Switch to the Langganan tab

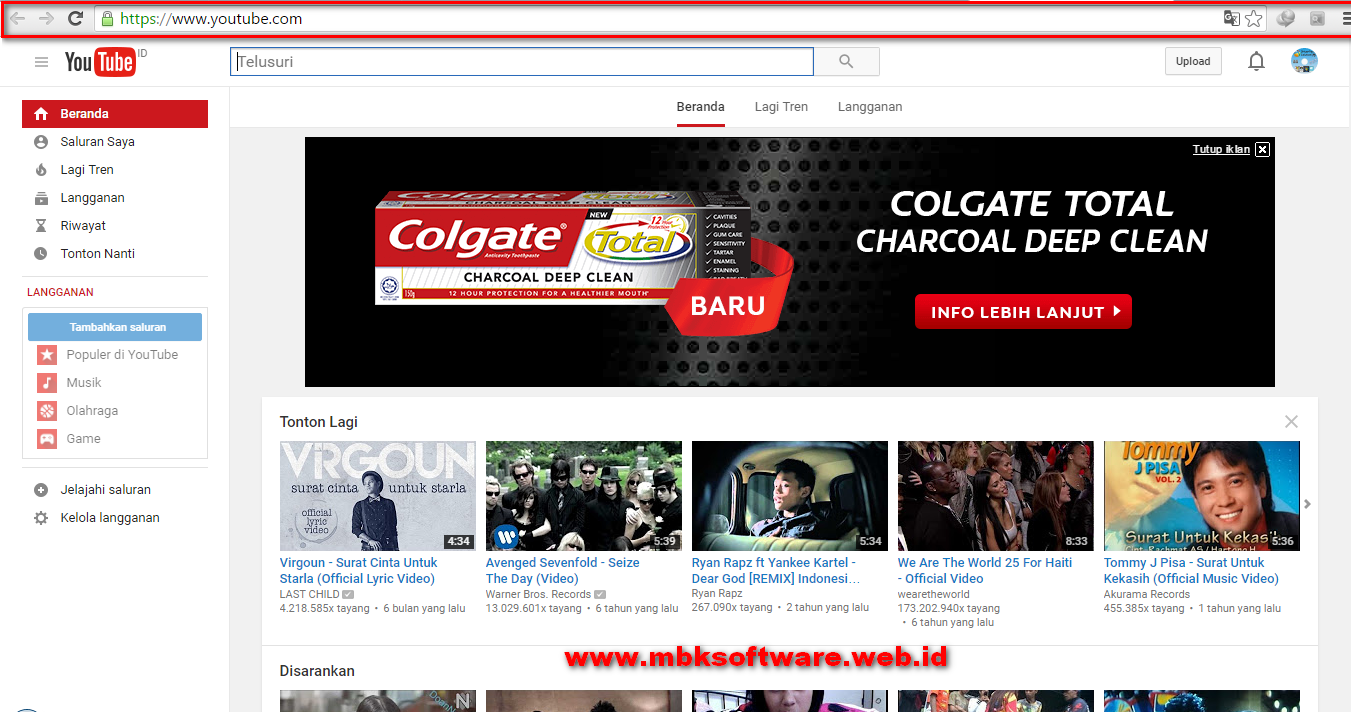click(x=870, y=107)
